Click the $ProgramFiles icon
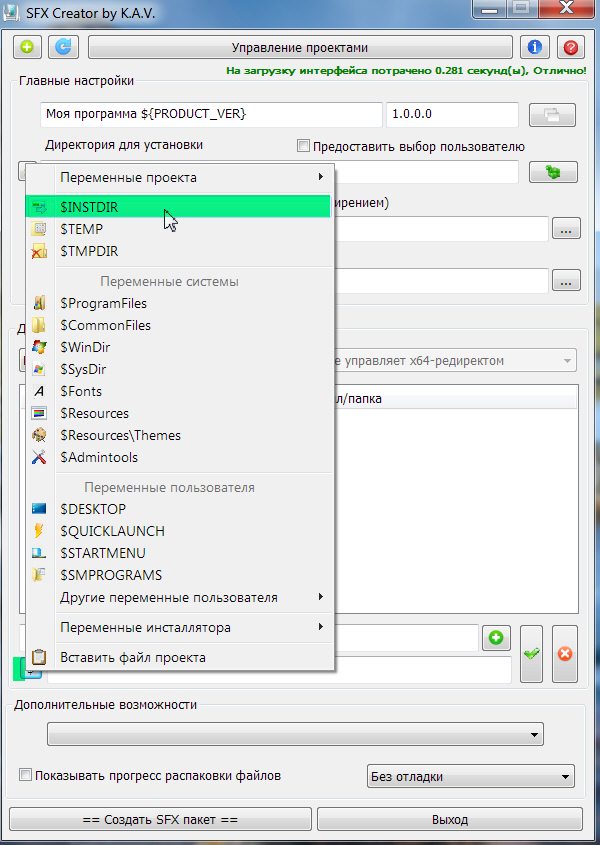600x845 pixels. [x=39, y=303]
